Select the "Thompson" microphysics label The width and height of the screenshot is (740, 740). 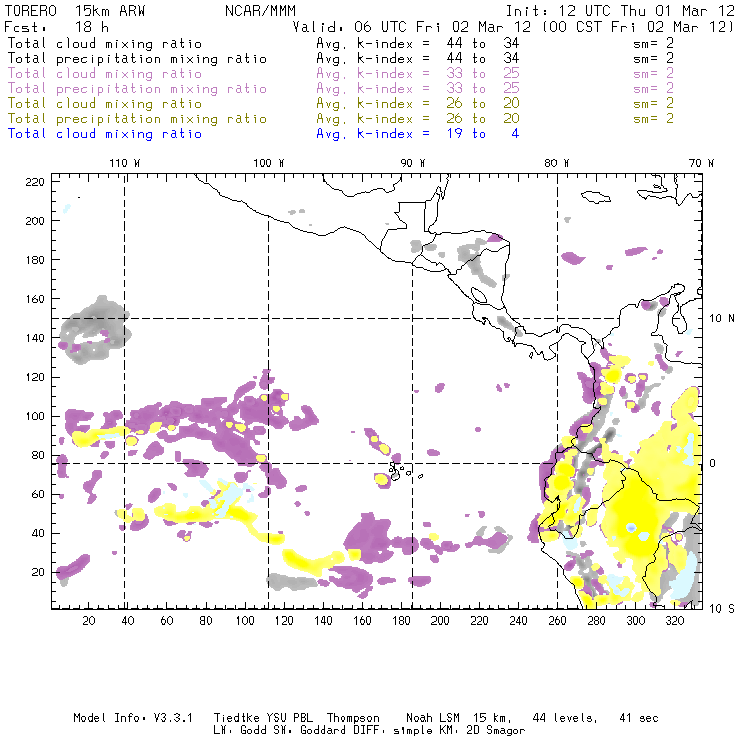coord(353,718)
